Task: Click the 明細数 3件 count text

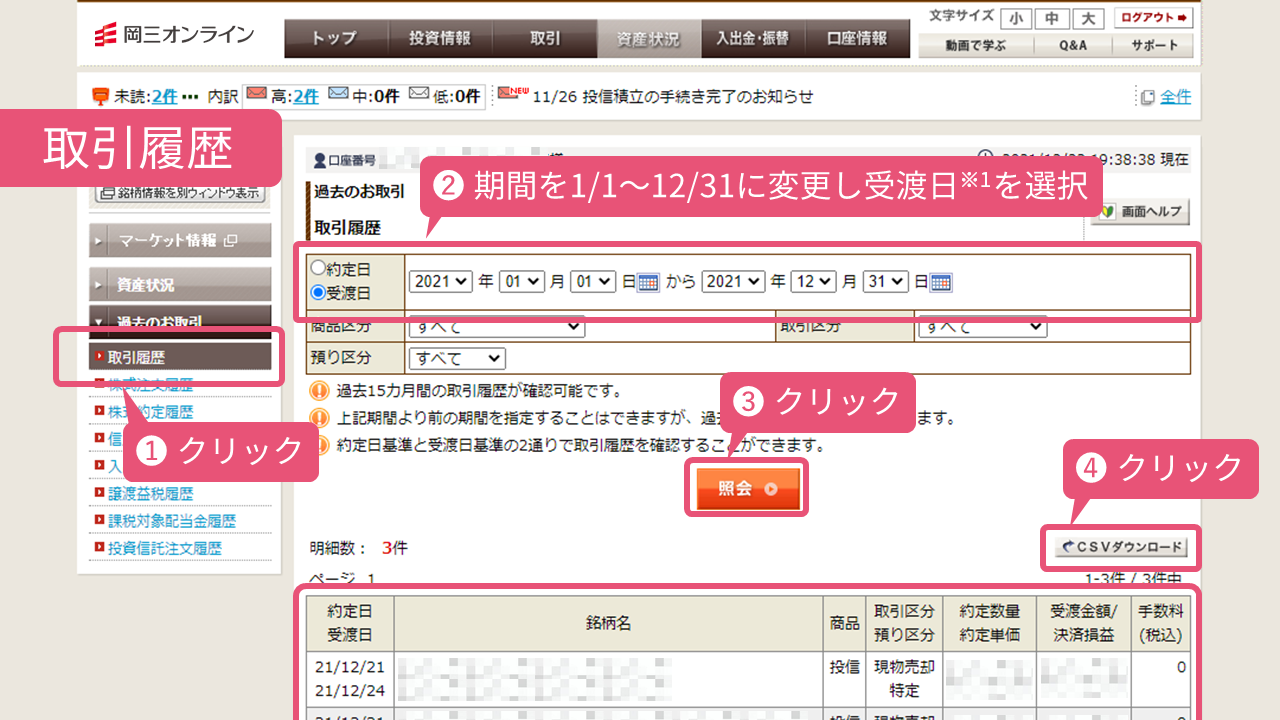Action: click(x=359, y=548)
